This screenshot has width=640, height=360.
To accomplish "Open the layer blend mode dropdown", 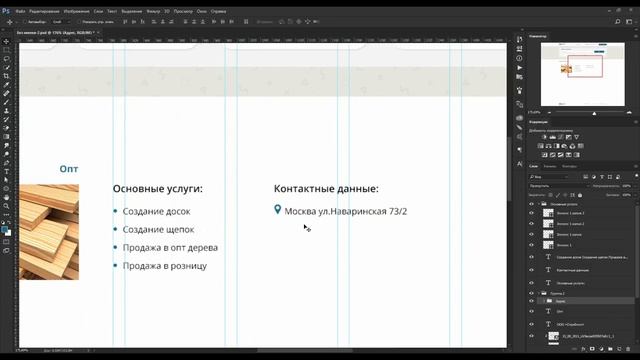I will (x=559, y=186).
